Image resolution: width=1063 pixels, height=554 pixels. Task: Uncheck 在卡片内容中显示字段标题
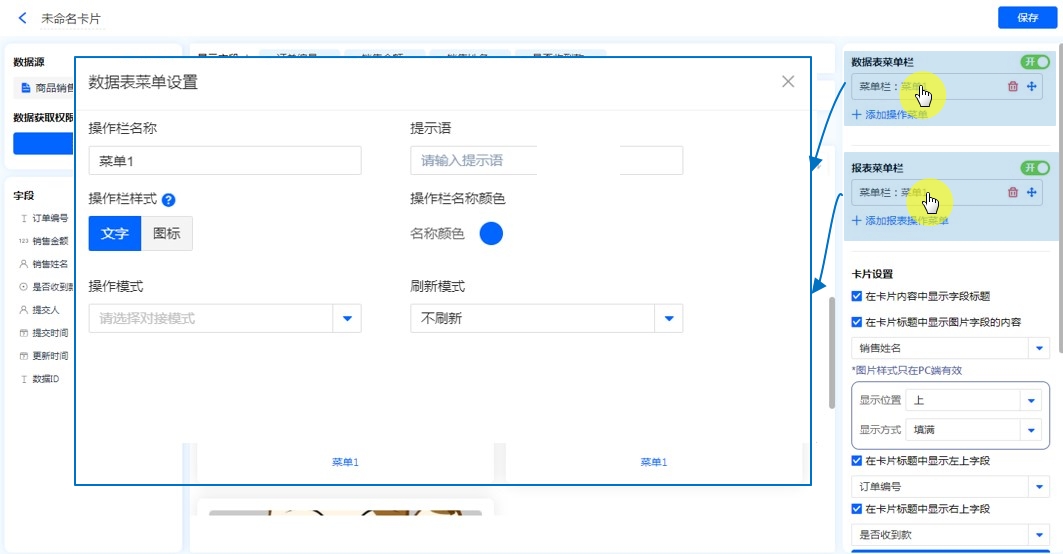point(856,296)
